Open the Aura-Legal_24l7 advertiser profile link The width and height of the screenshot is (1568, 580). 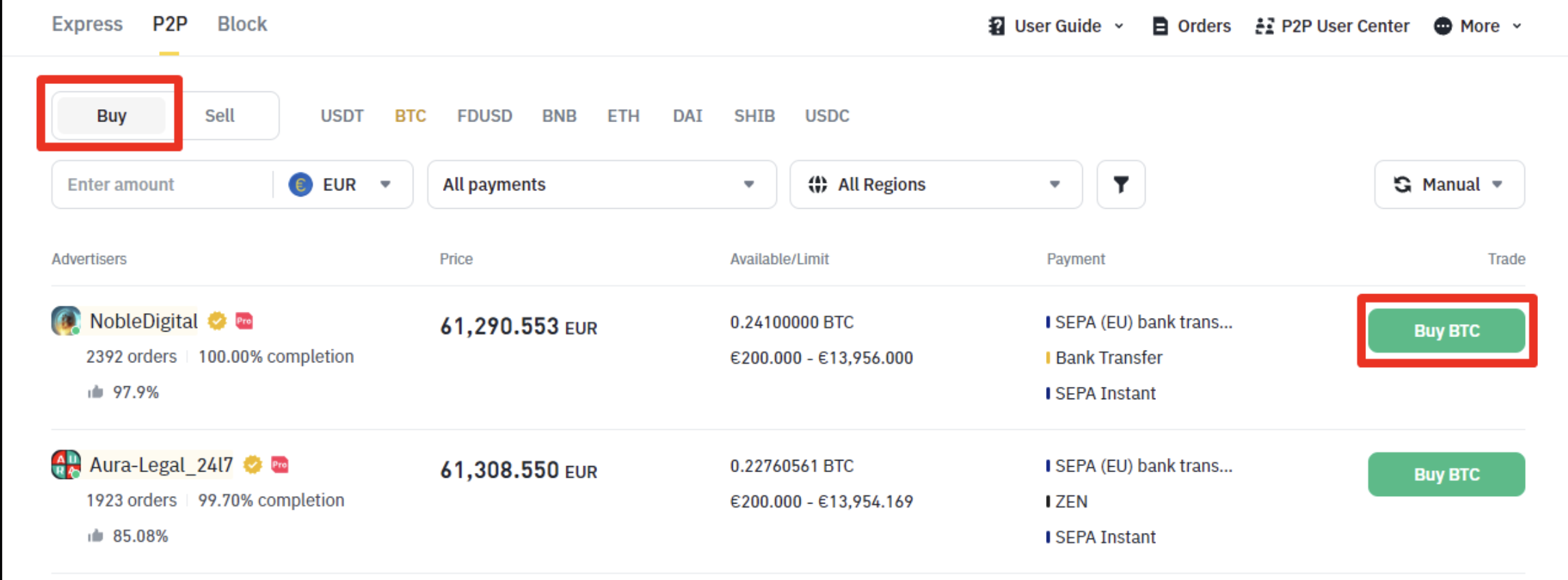[x=161, y=465]
